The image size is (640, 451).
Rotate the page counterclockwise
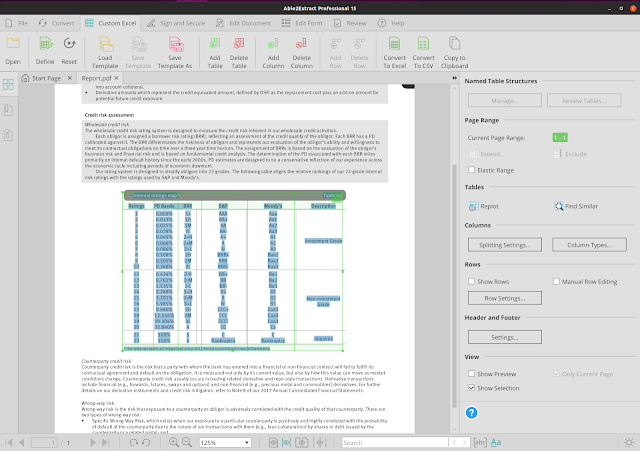(x=146, y=442)
